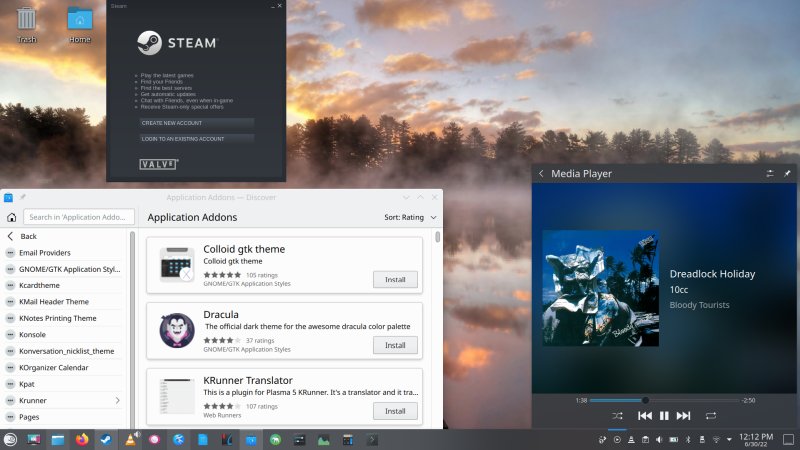Install the Dracula theme

tap(395, 345)
